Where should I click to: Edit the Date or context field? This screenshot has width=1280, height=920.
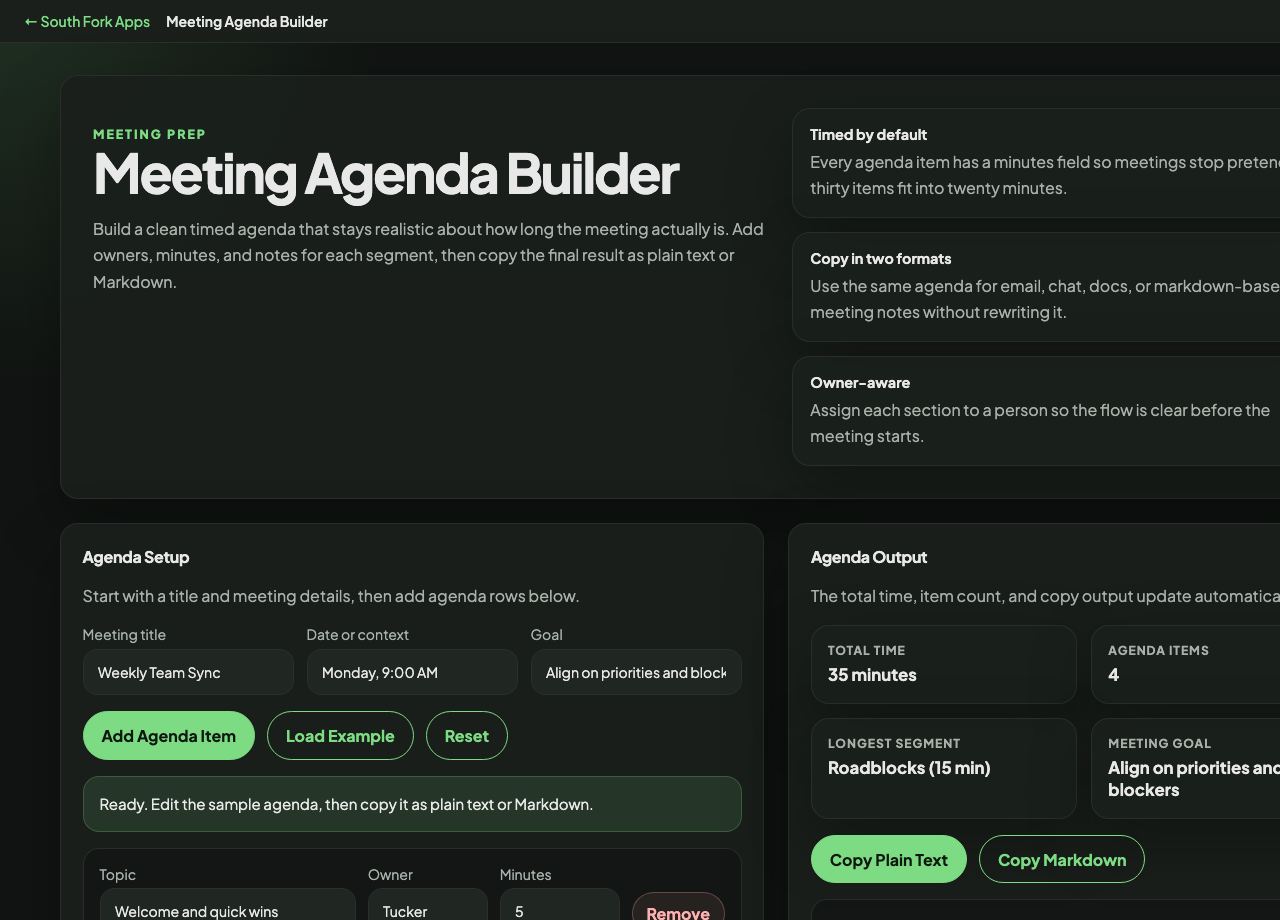click(x=412, y=672)
